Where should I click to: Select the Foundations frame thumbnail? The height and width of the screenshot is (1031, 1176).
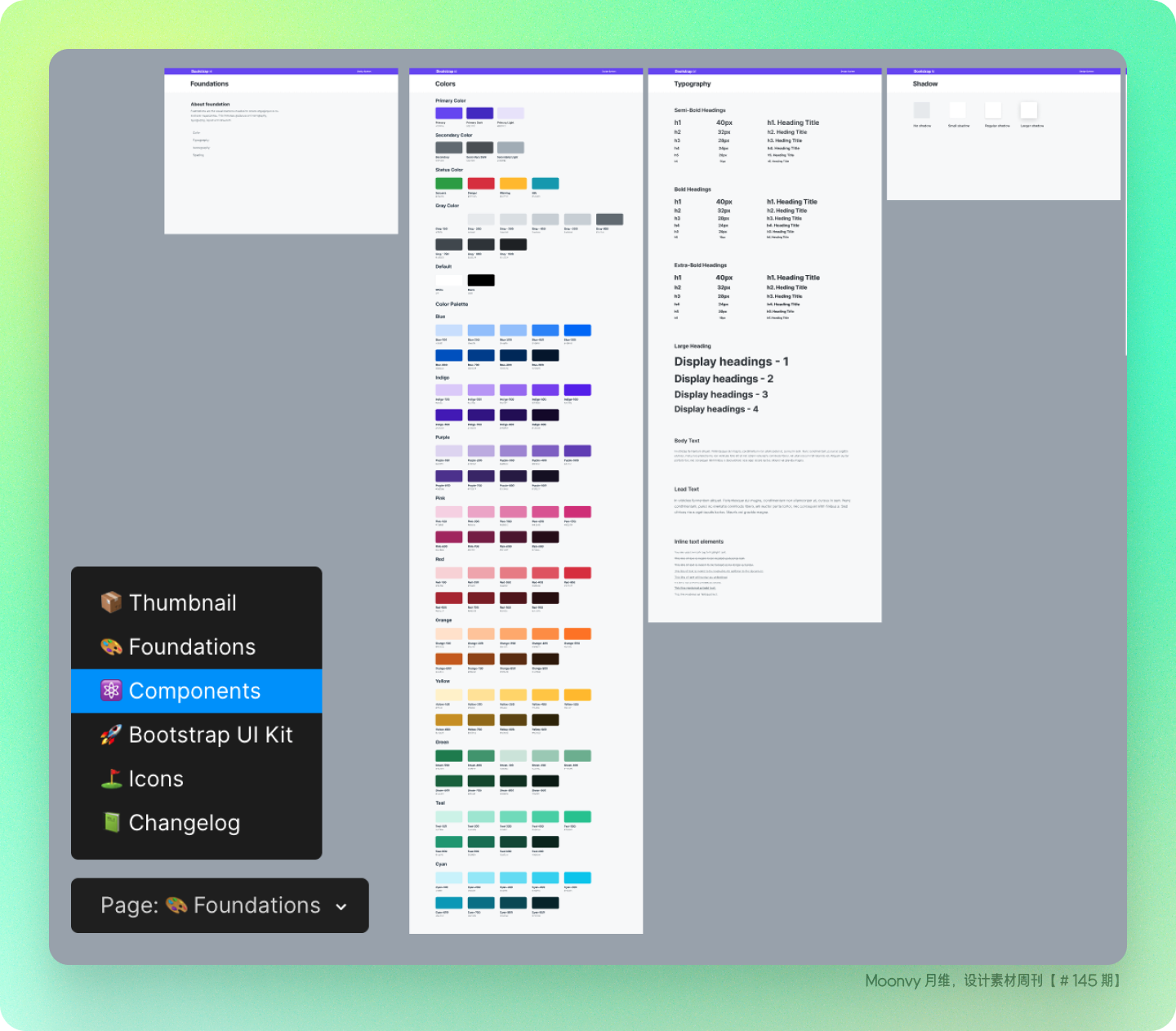(x=281, y=151)
